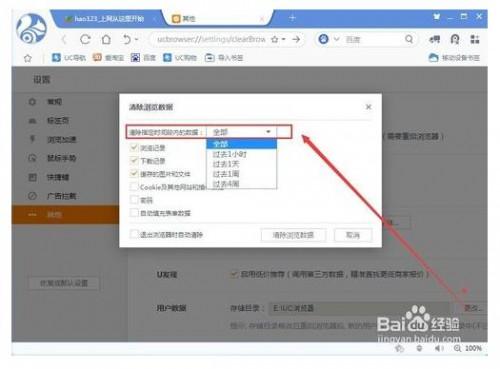The width and height of the screenshot is (500, 369).
Task: Go back with the back arrow
Action: click(64, 40)
